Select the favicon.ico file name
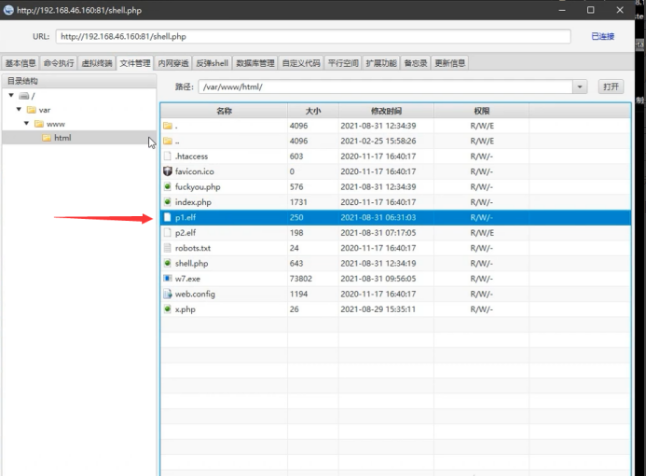The height and width of the screenshot is (476, 646). (194, 171)
